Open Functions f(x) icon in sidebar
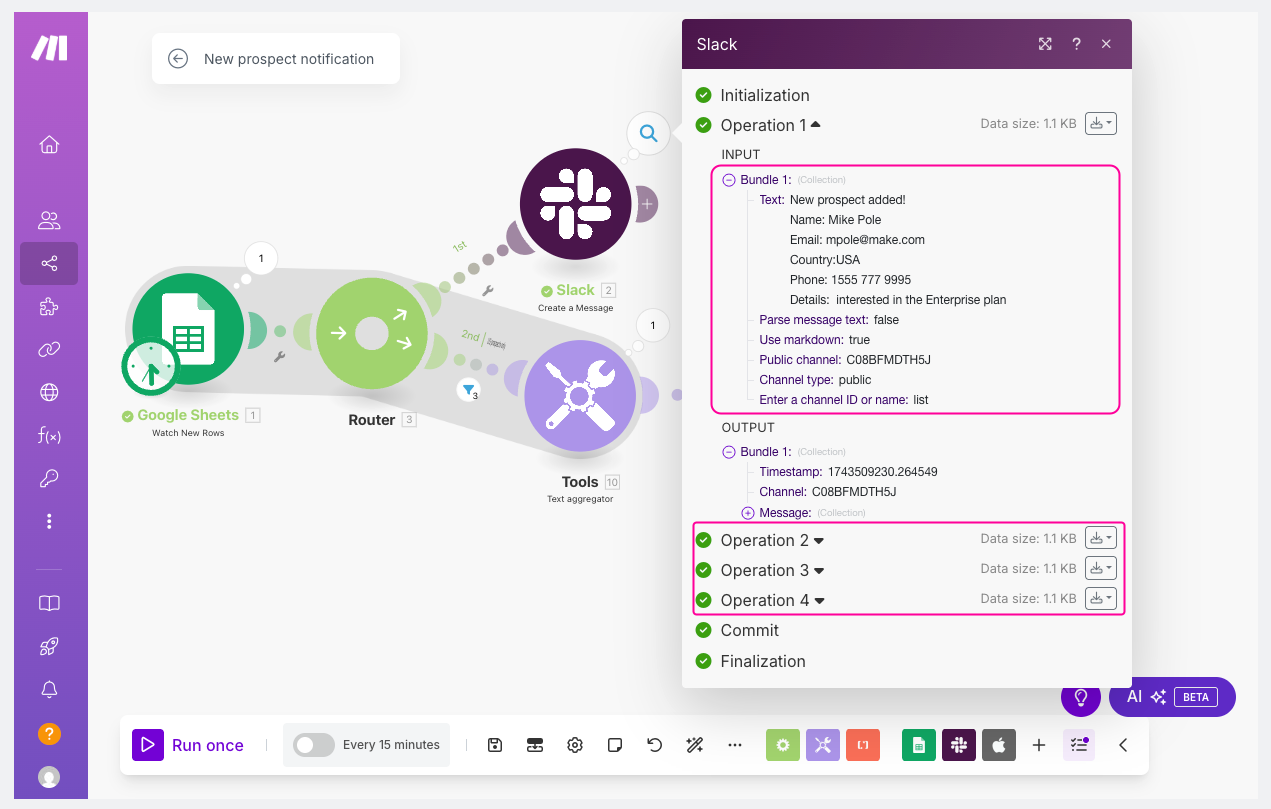Viewport: 1271px width, 809px height. click(x=49, y=435)
